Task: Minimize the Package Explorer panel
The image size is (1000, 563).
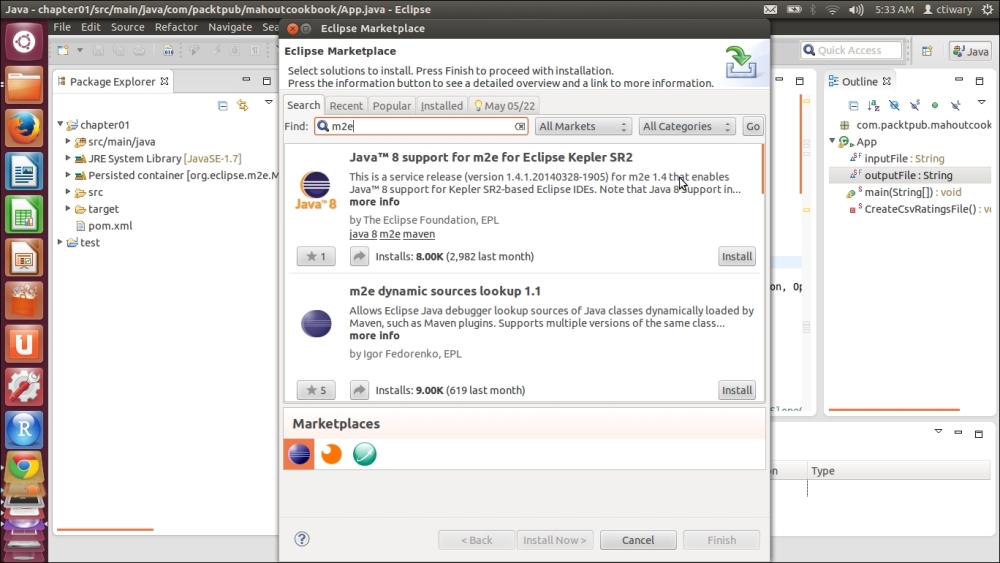Action: tap(246, 80)
